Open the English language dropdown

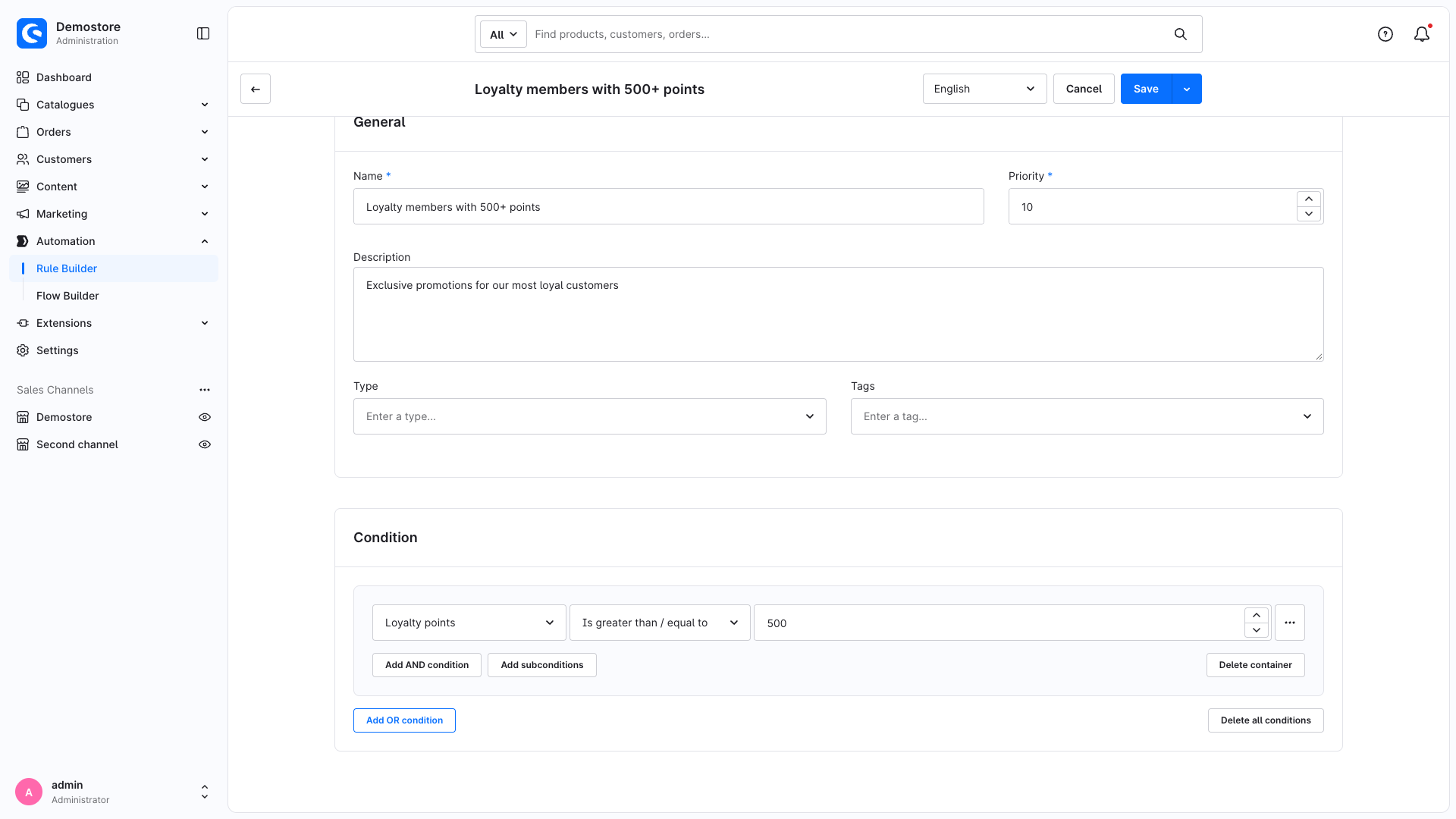984,89
